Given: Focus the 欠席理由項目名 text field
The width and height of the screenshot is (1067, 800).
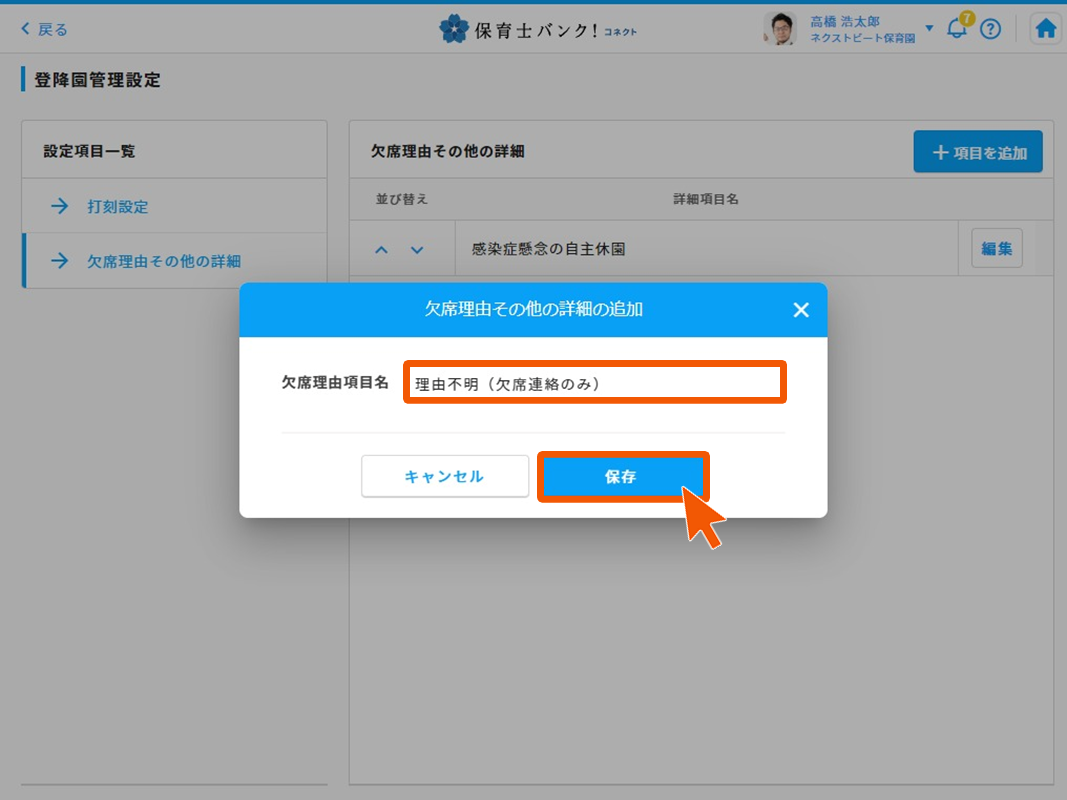Looking at the screenshot, I should click(594, 383).
